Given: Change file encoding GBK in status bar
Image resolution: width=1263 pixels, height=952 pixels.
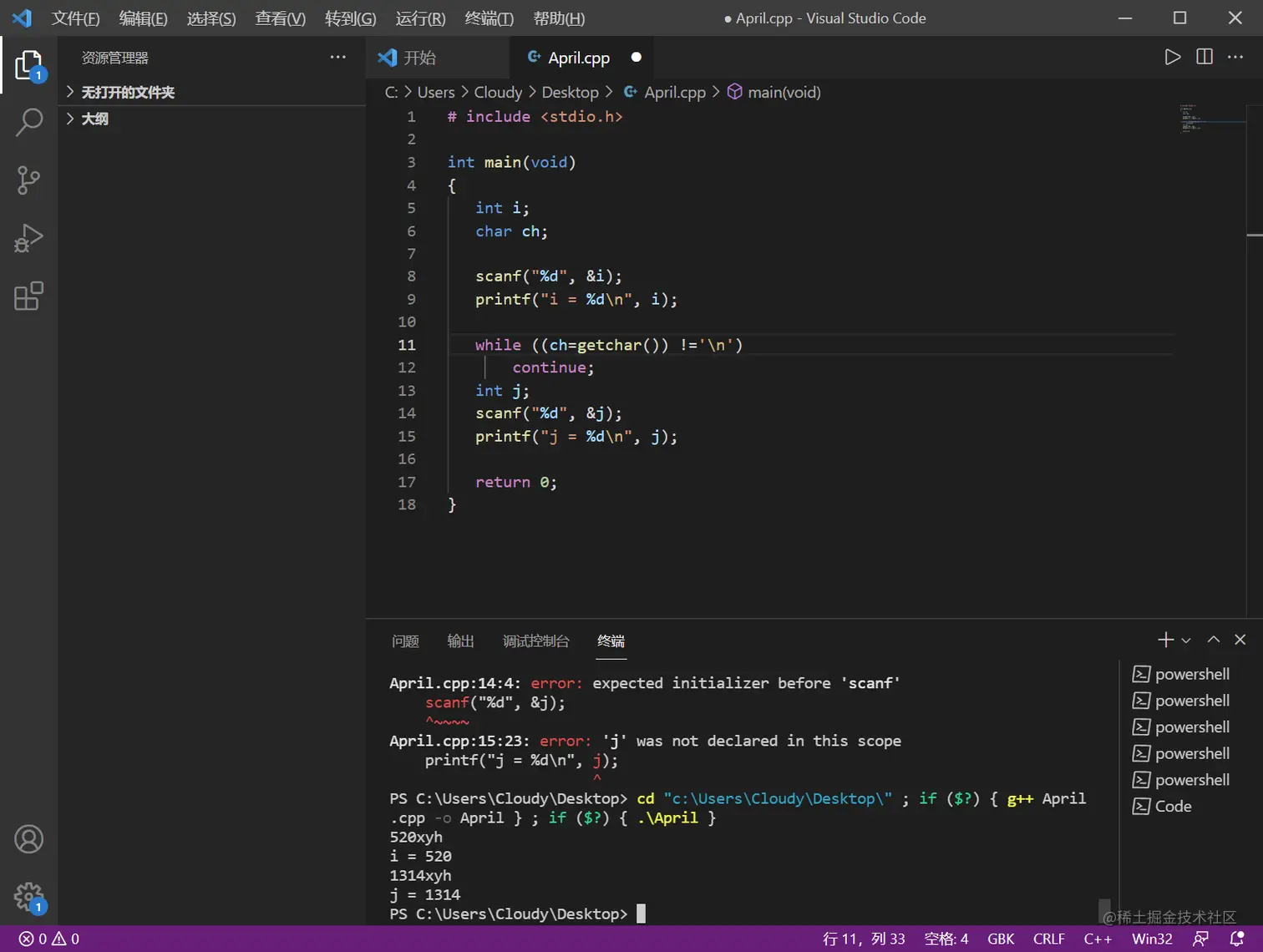Looking at the screenshot, I should 1001,939.
